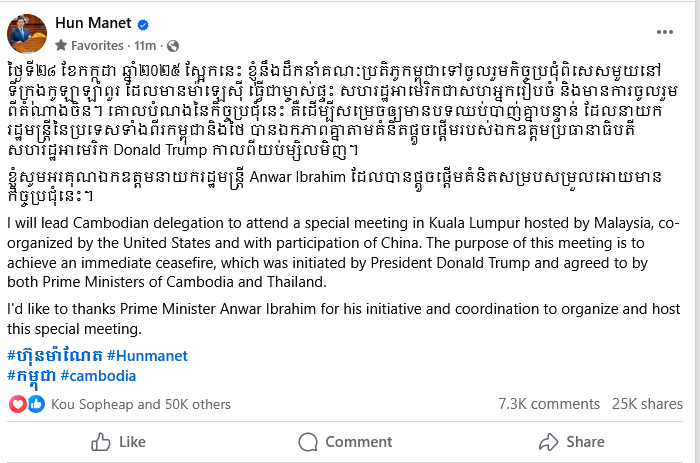Open the #ហ៊ុនម៉ាណែត hashtag

(x=54, y=355)
